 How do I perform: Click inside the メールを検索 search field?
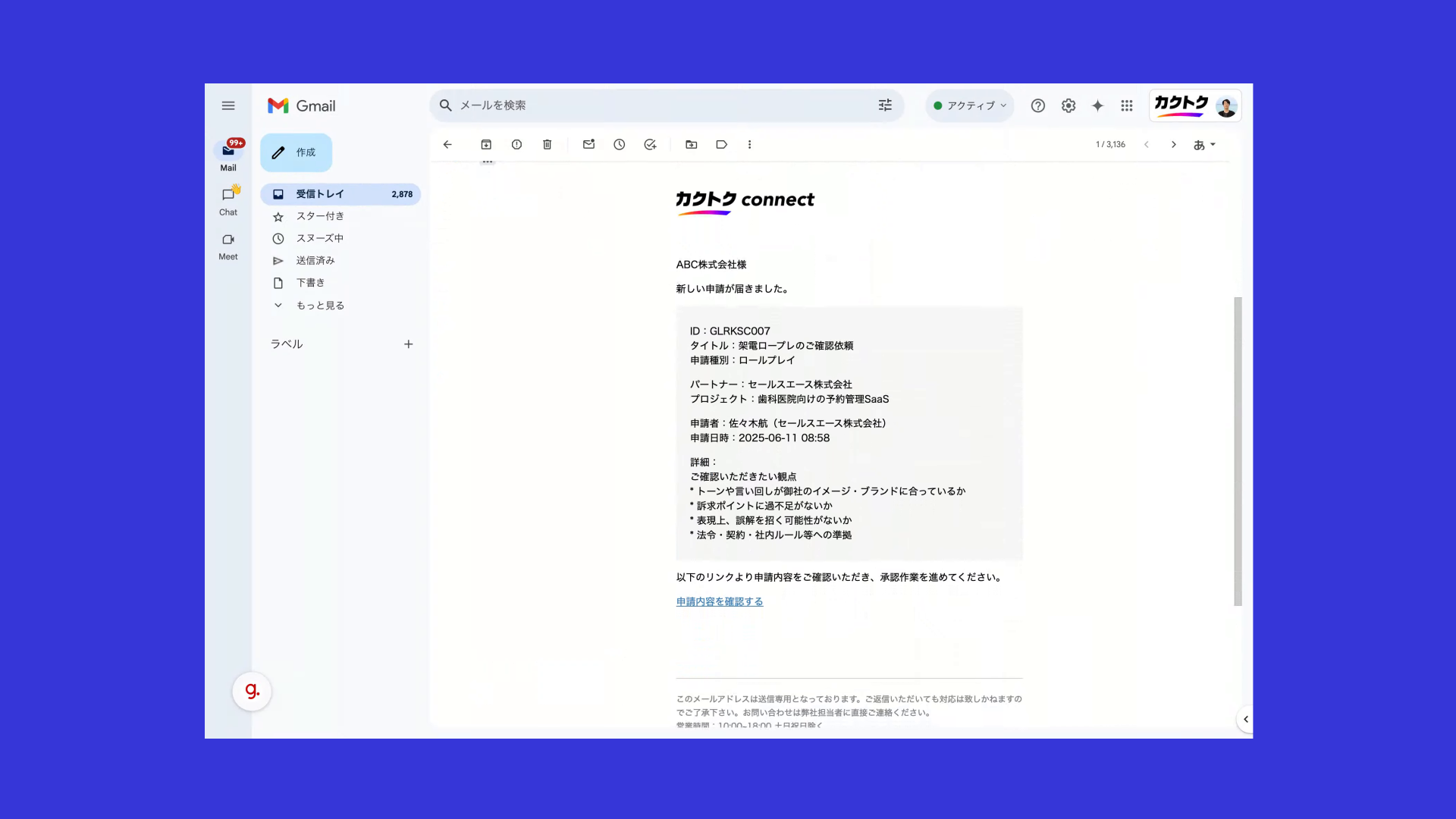click(x=652, y=105)
